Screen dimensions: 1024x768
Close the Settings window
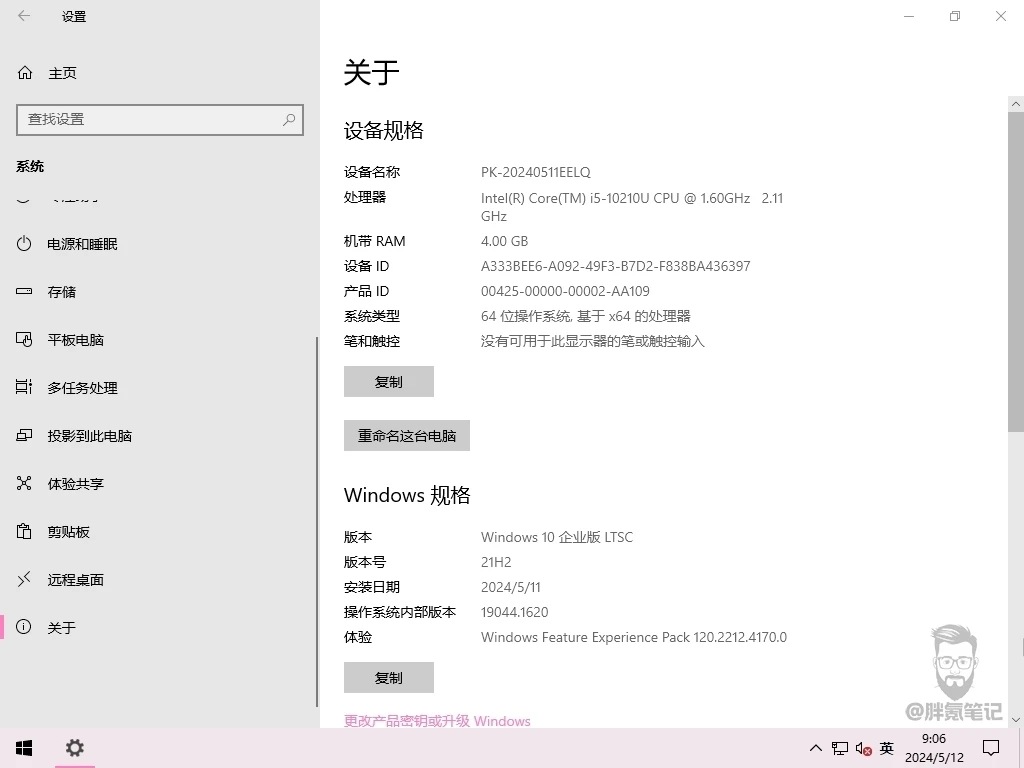(1000, 16)
